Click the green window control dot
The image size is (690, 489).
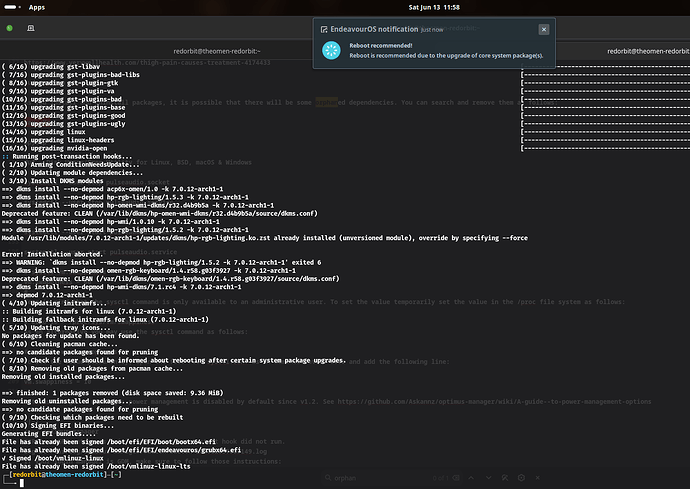(10, 28)
